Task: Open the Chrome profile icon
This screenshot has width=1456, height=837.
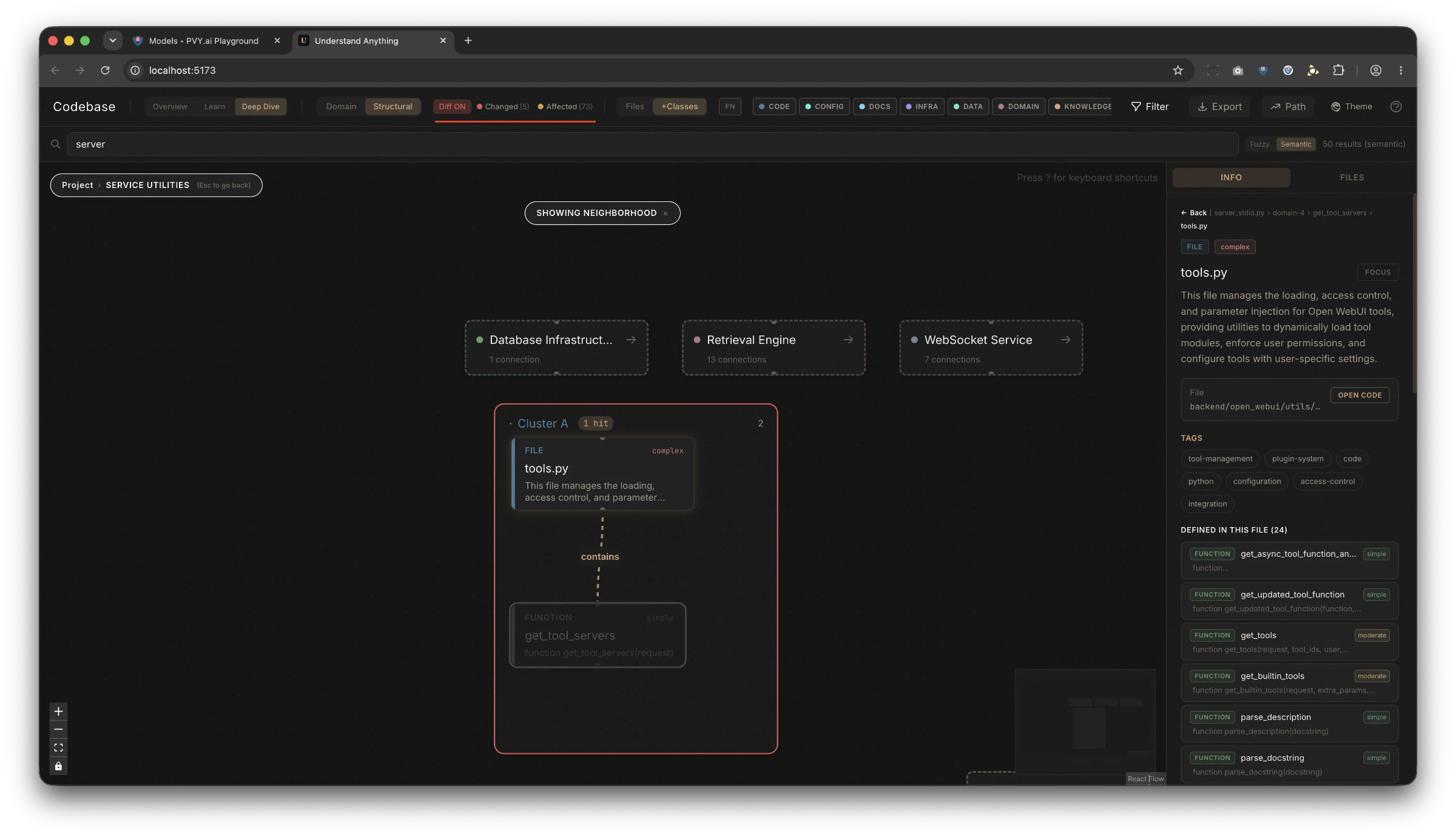Action: (1376, 70)
